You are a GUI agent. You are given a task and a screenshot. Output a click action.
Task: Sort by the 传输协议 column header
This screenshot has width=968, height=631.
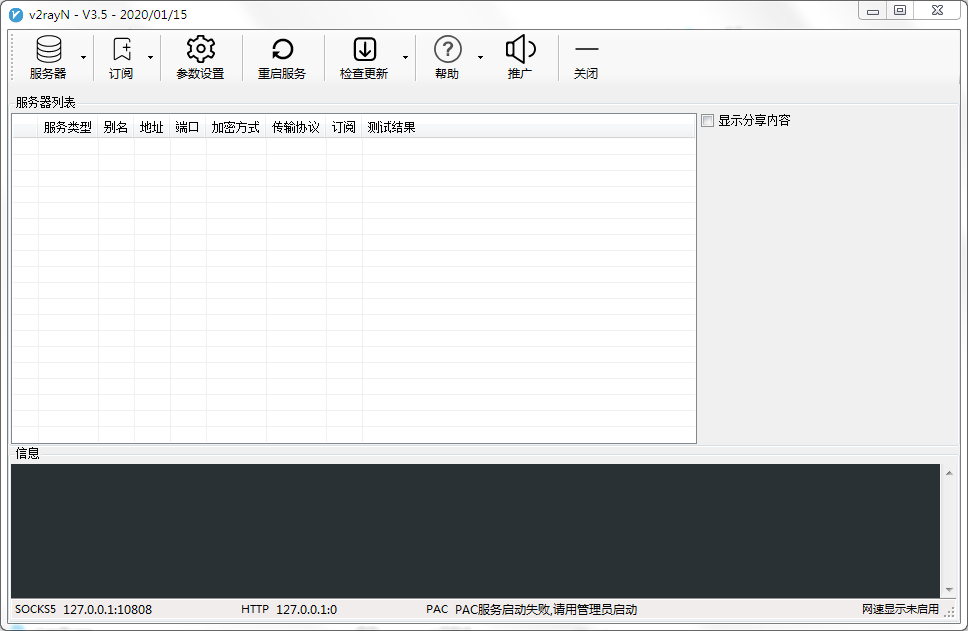click(x=296, y=127)
